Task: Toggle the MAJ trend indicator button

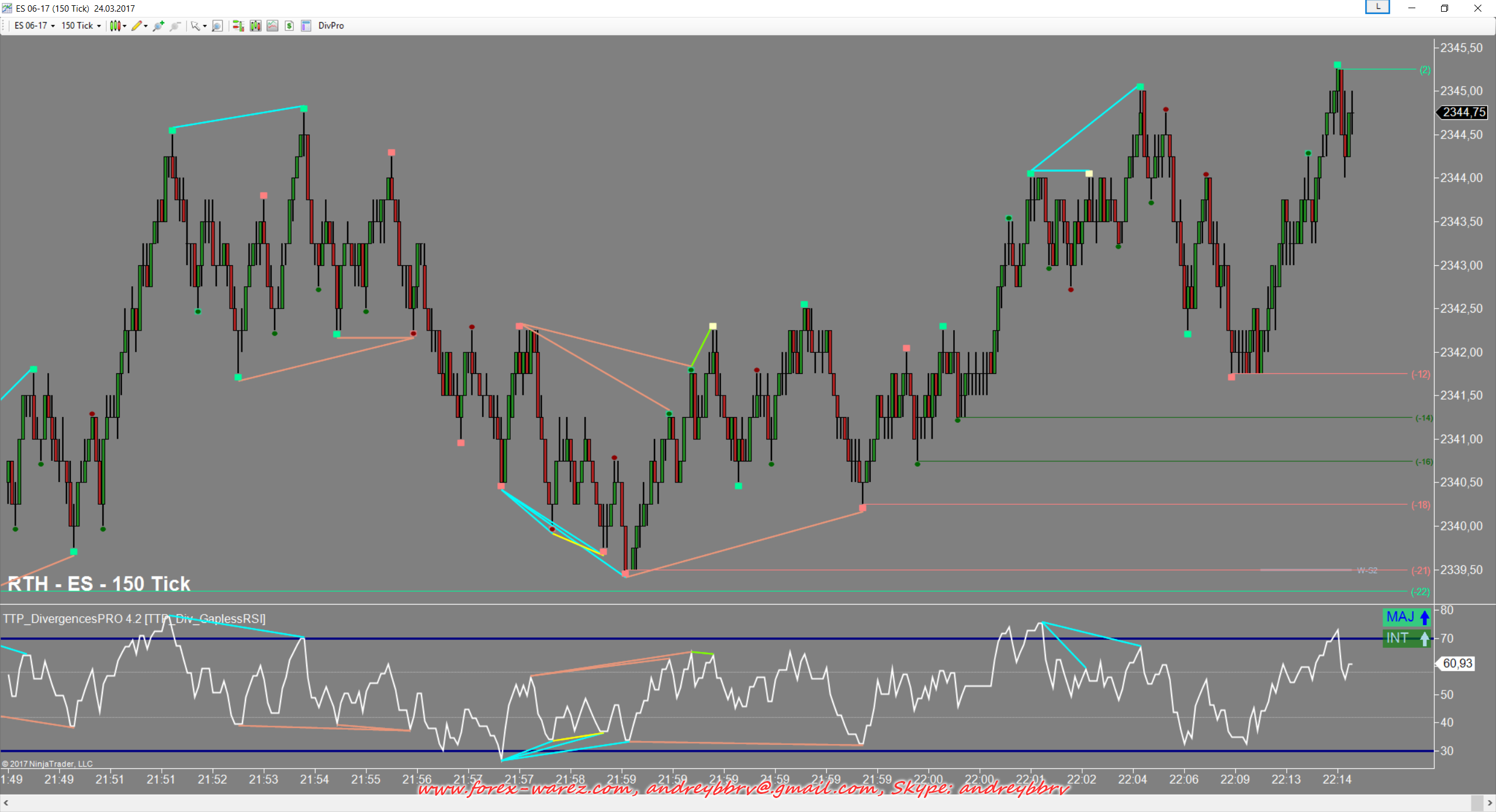Action: click(1407, 617)
